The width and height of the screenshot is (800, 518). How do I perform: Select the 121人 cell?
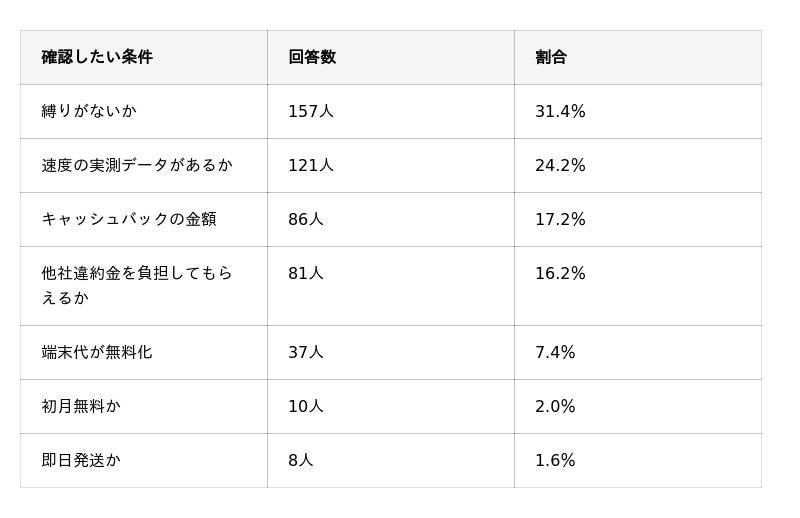pos(311,165)
